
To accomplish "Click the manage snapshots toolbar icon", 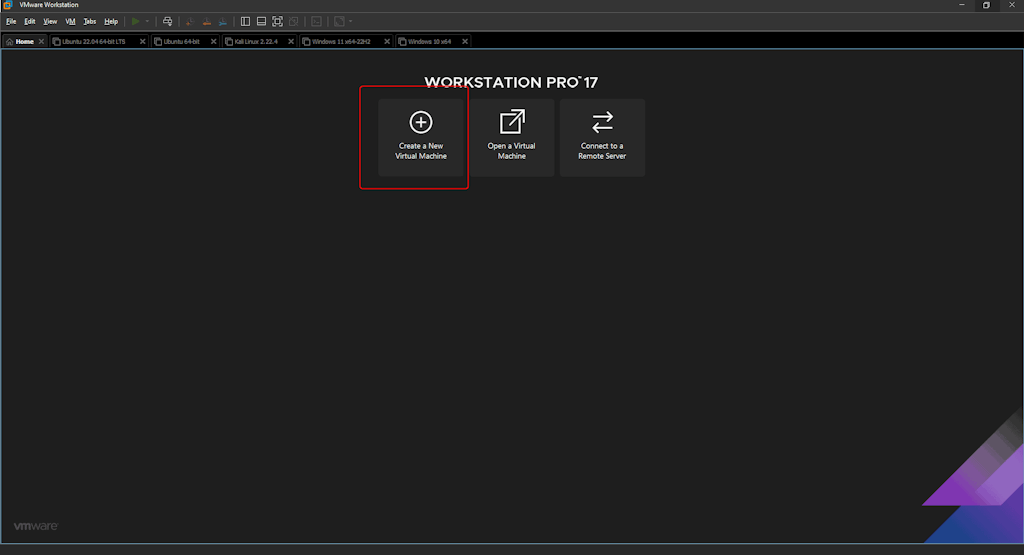I will coord(223,22).
